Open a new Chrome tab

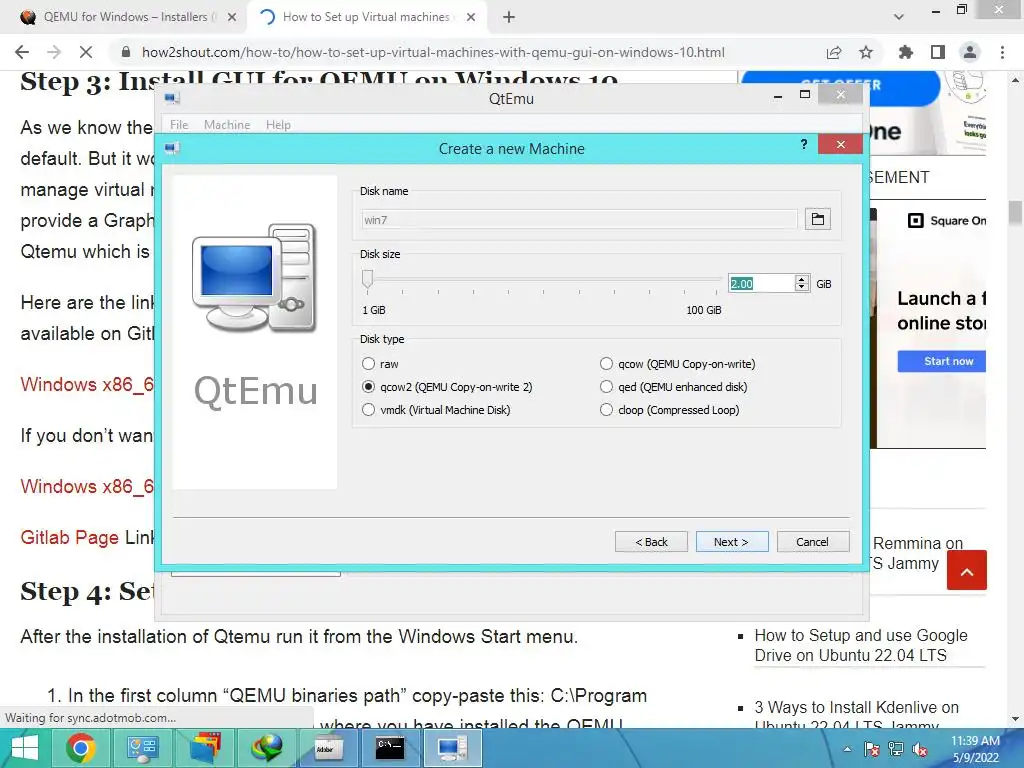509,17
